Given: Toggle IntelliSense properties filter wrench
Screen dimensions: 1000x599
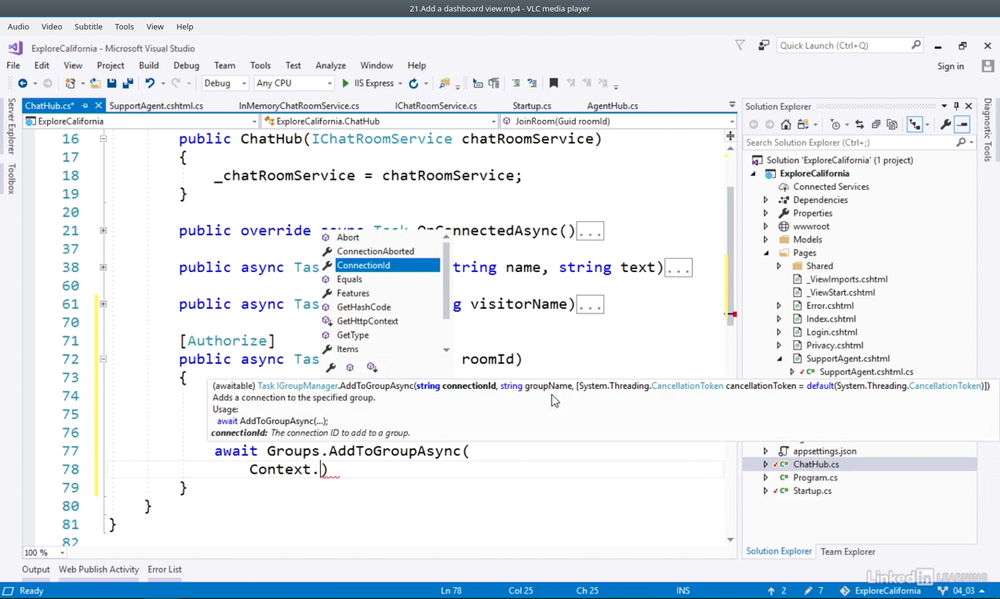Looking at the screenshot, I should pyautogui.click(x=330, y=367).
